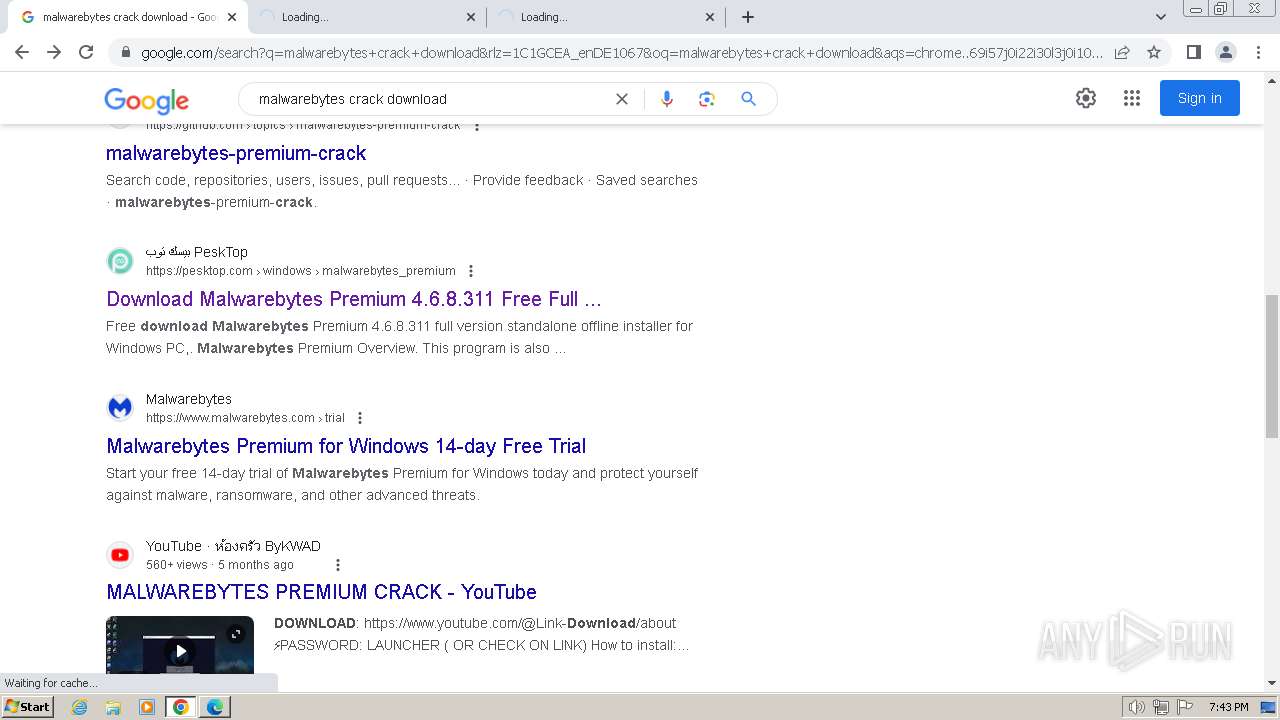Viewport: 1280px width, 720px height.
Task: Close the second Loading tab
Action: click(x=471, y=17)
